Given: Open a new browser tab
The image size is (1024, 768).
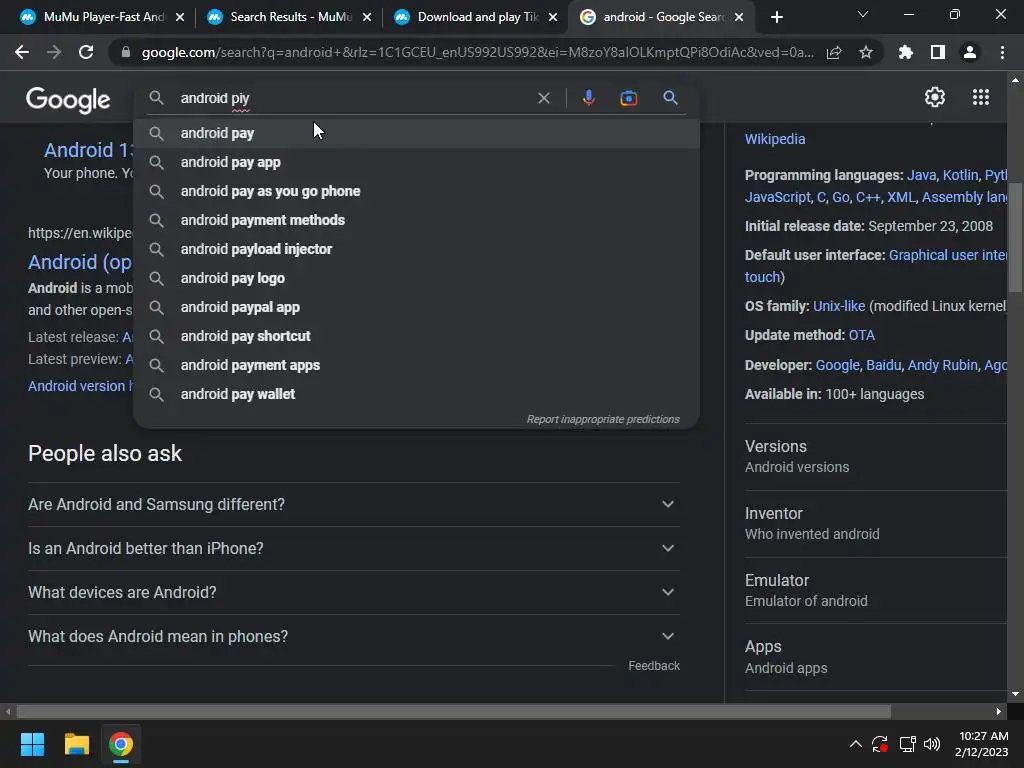Looking at the screenshot, I should click(776, 17).
